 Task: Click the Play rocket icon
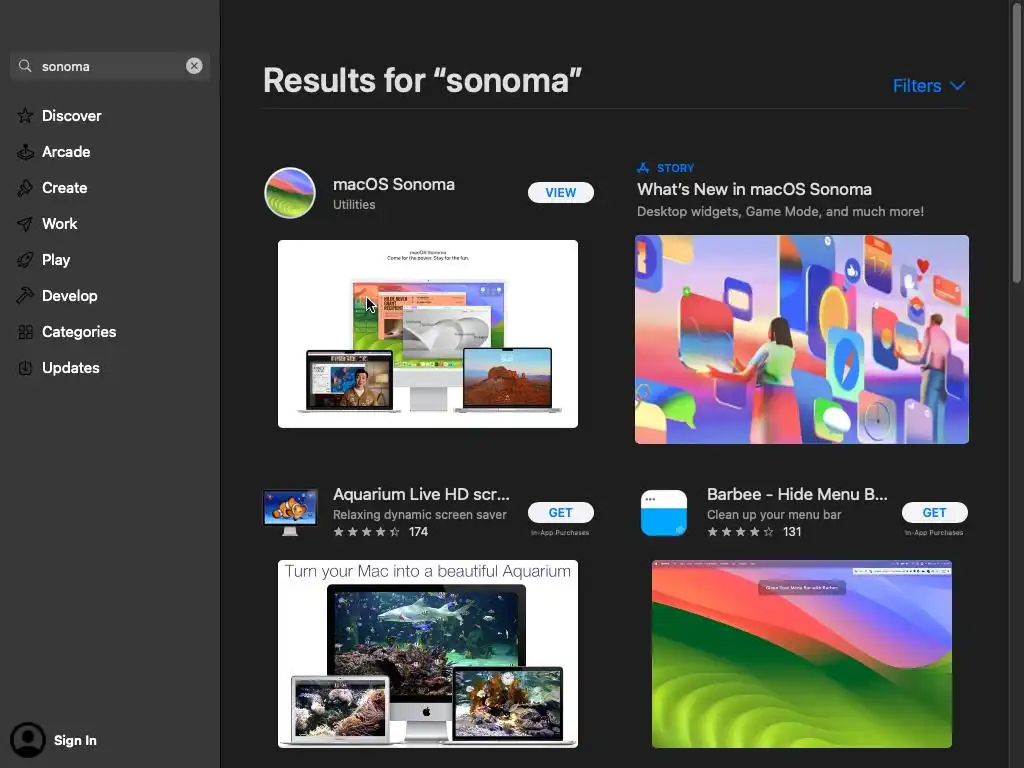25,260
